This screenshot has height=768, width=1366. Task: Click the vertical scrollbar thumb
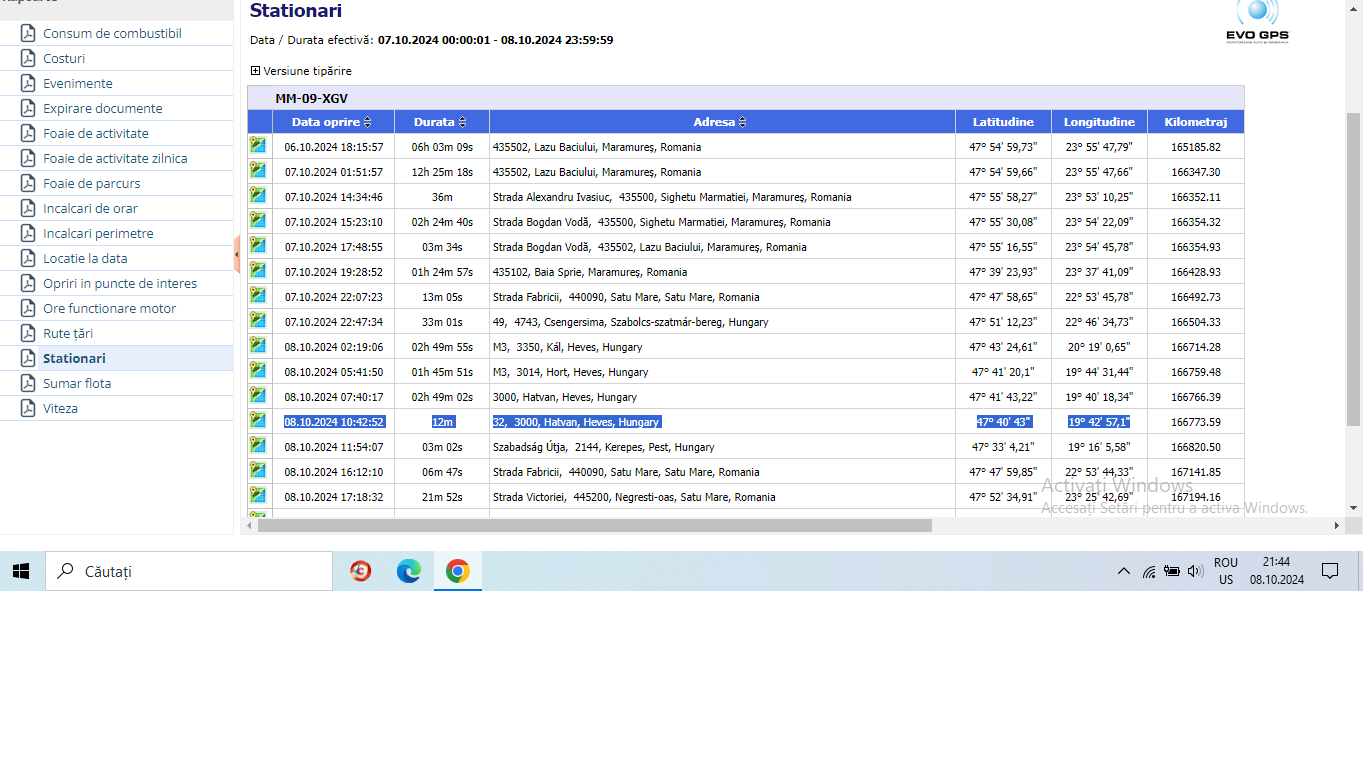click(1354, 270)
